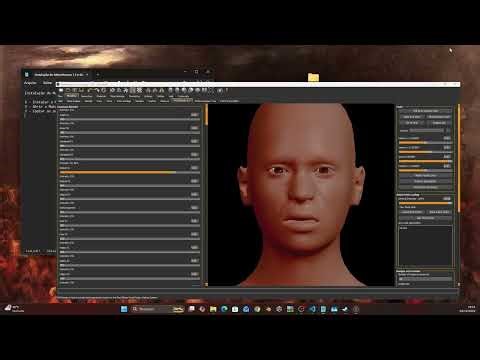Open File Explorer from the taskbar
Image resolution: width=480 pixels, height=360 pixels.
[x=213, y=309]
